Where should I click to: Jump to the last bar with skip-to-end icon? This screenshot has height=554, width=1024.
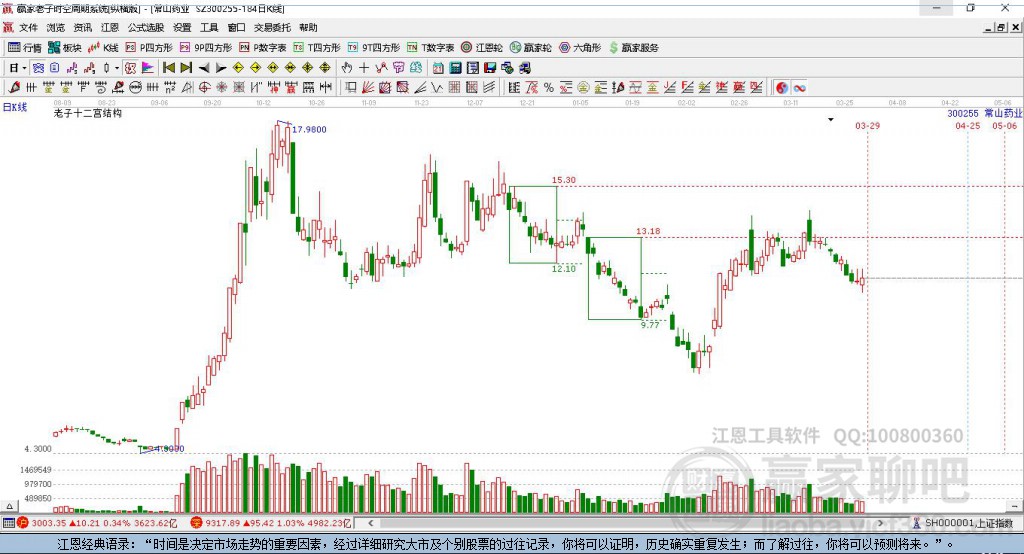[x=186, y=68]
